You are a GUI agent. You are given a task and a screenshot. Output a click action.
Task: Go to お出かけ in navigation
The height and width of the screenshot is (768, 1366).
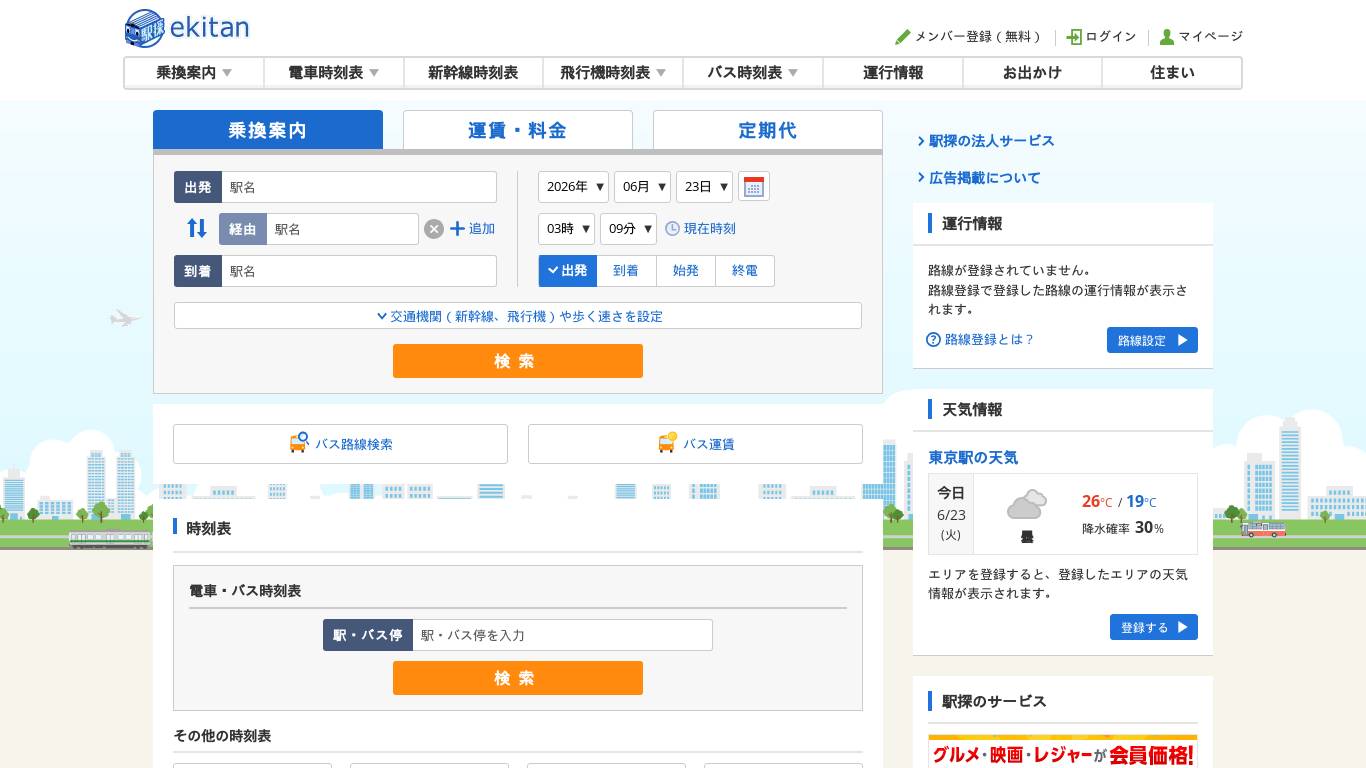pos(1032,73)
